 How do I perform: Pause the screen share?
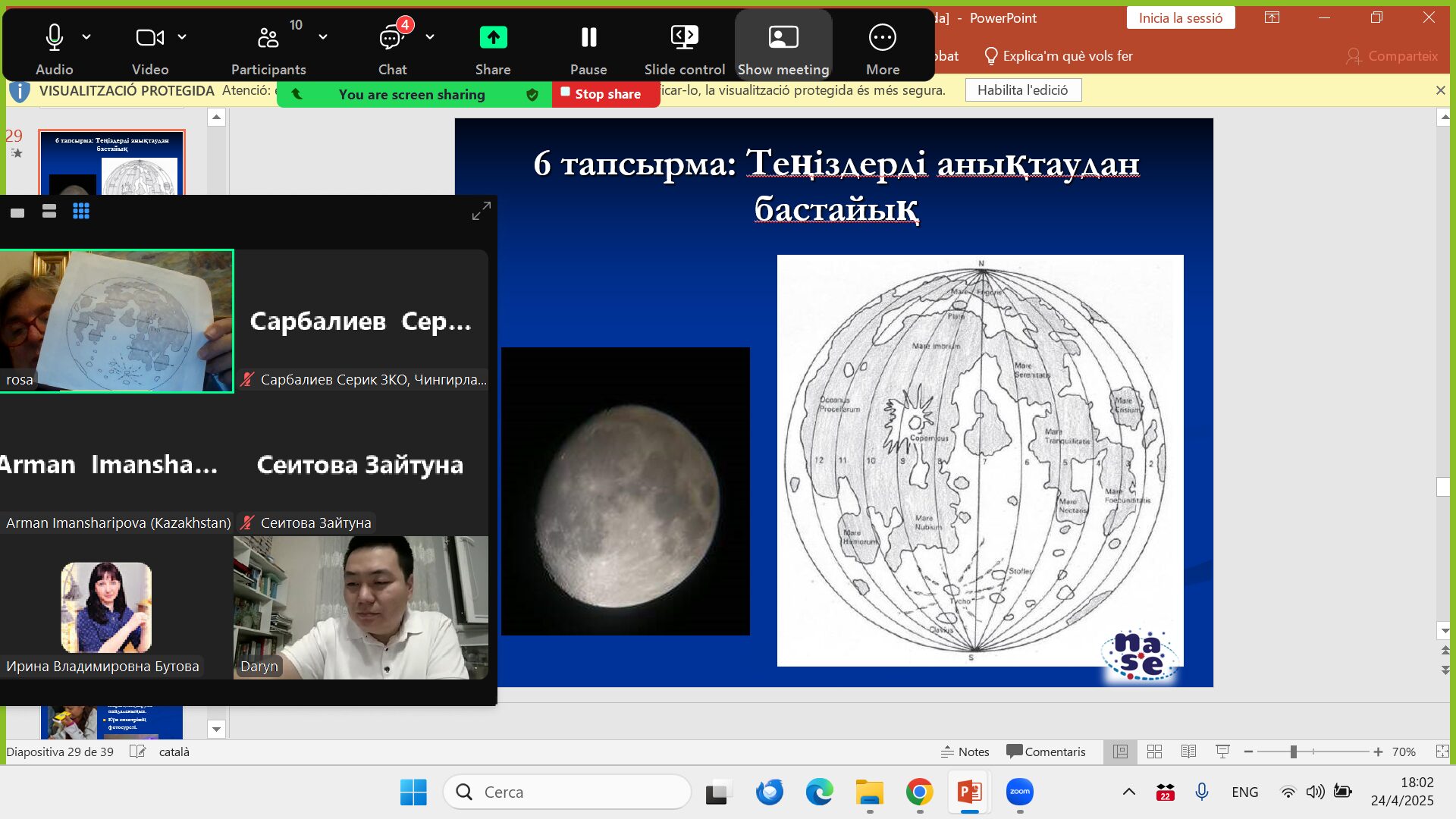(588, 37)
